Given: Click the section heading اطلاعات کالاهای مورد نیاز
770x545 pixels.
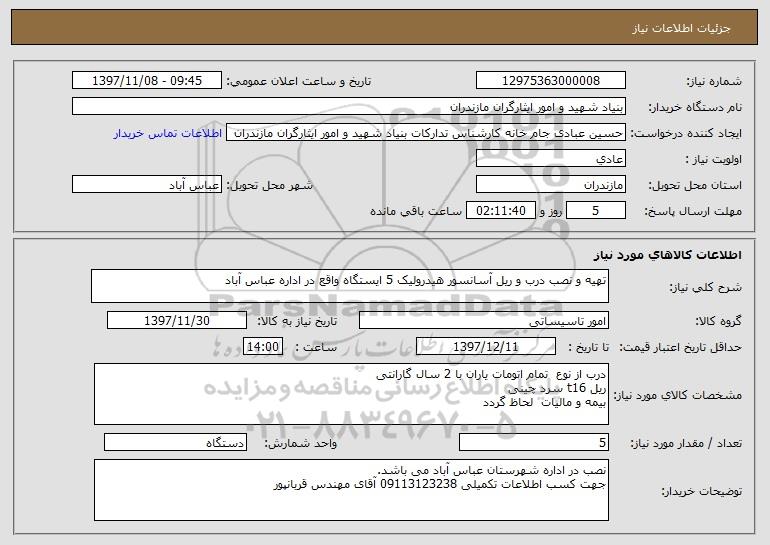Looking at the screenshot, I should click(667, 255).
